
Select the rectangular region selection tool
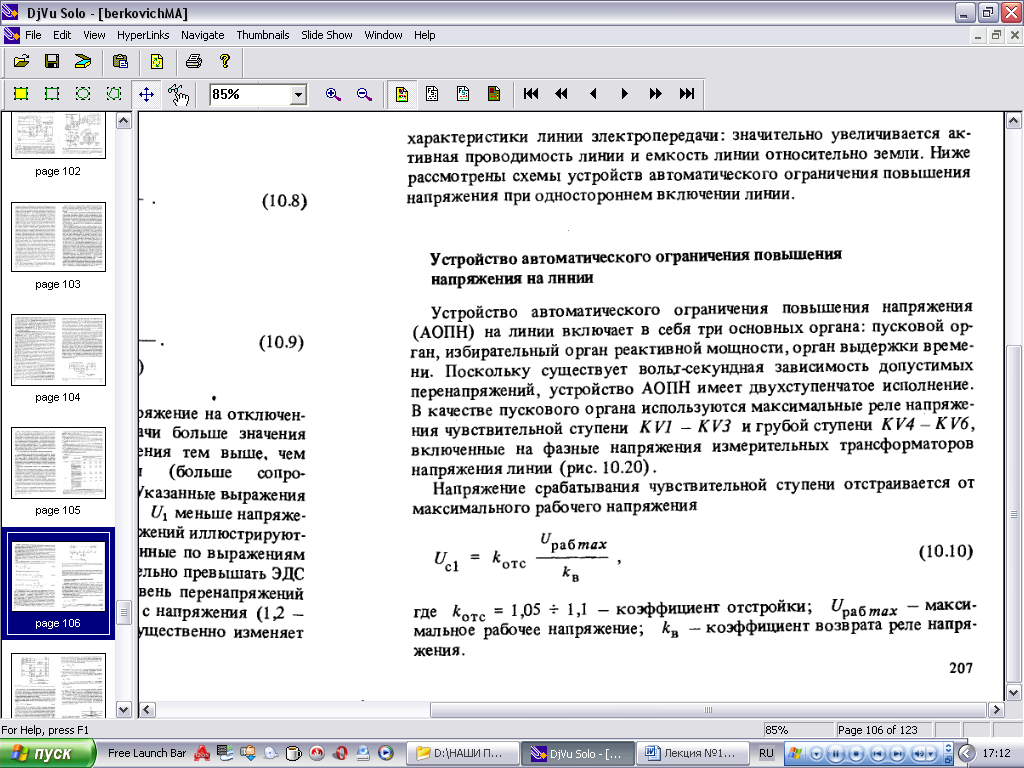pos(21,94)
